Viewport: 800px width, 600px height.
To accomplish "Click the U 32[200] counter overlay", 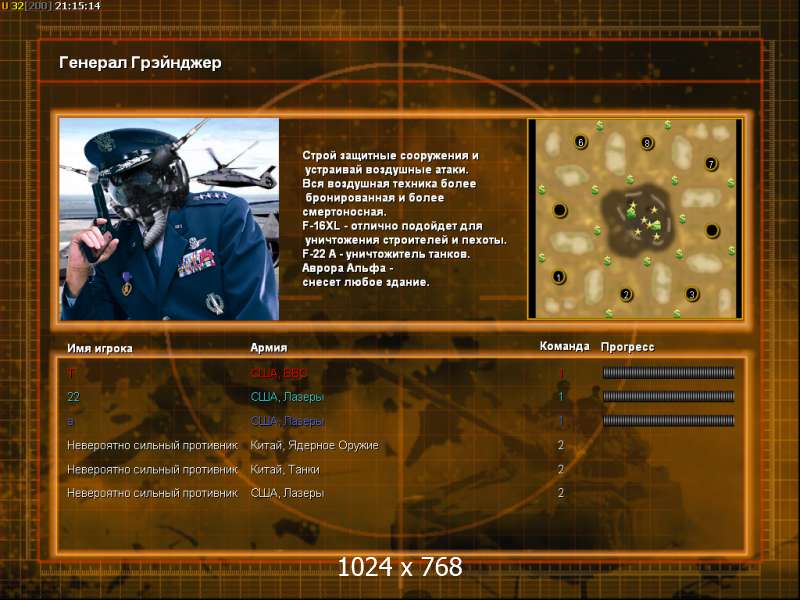I will pos(26,6).
